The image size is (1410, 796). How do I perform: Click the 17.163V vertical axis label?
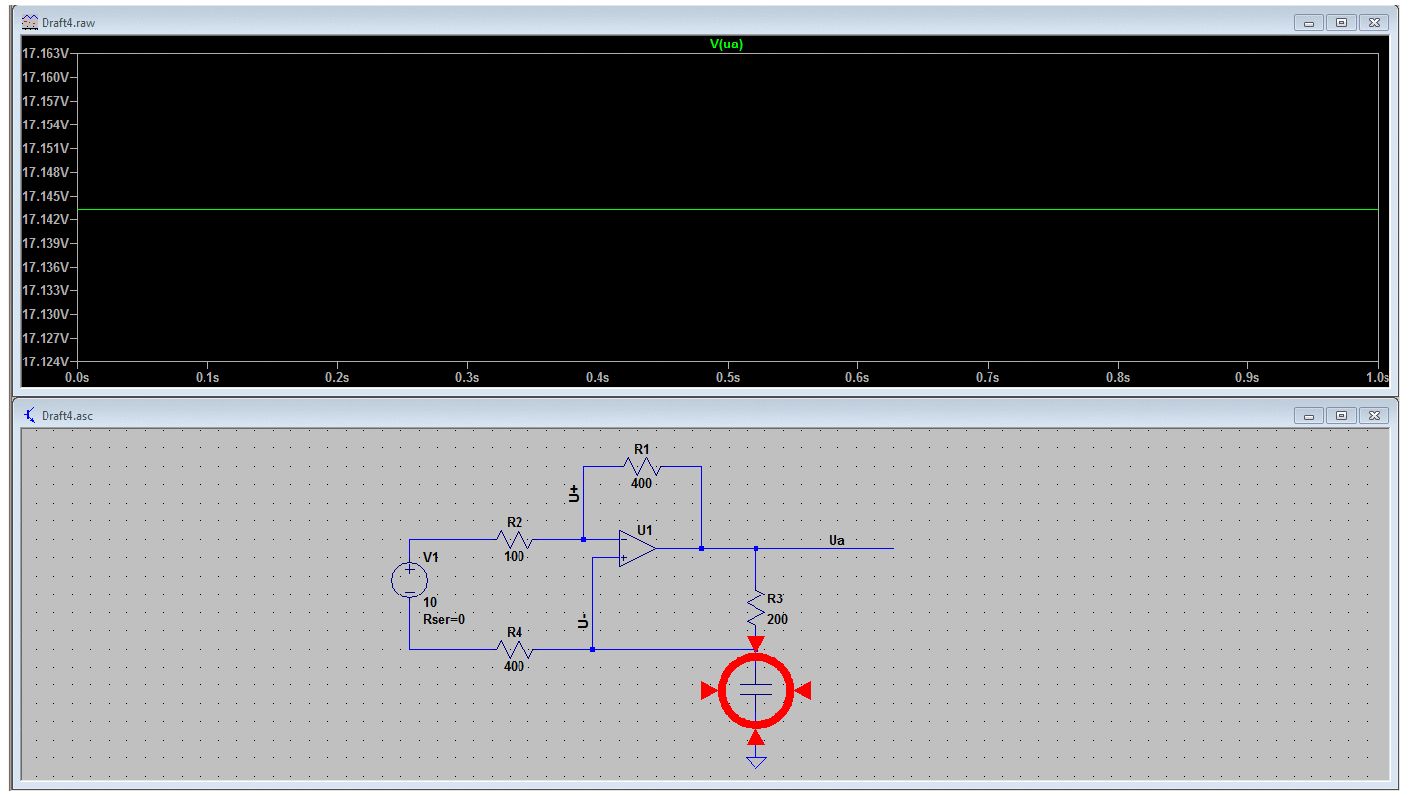click(45, 53)
